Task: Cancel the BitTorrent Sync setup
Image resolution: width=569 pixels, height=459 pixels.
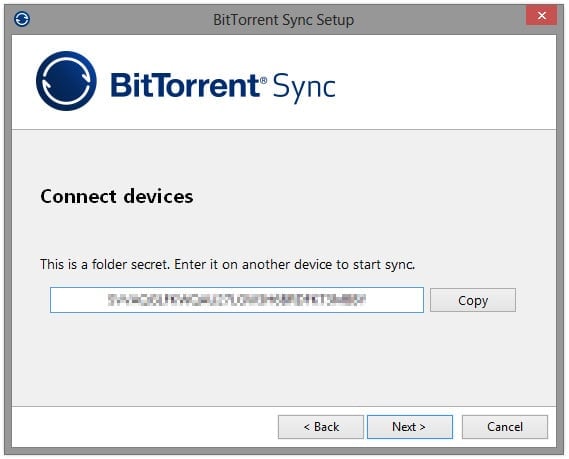Action: (x=505, y=427)
